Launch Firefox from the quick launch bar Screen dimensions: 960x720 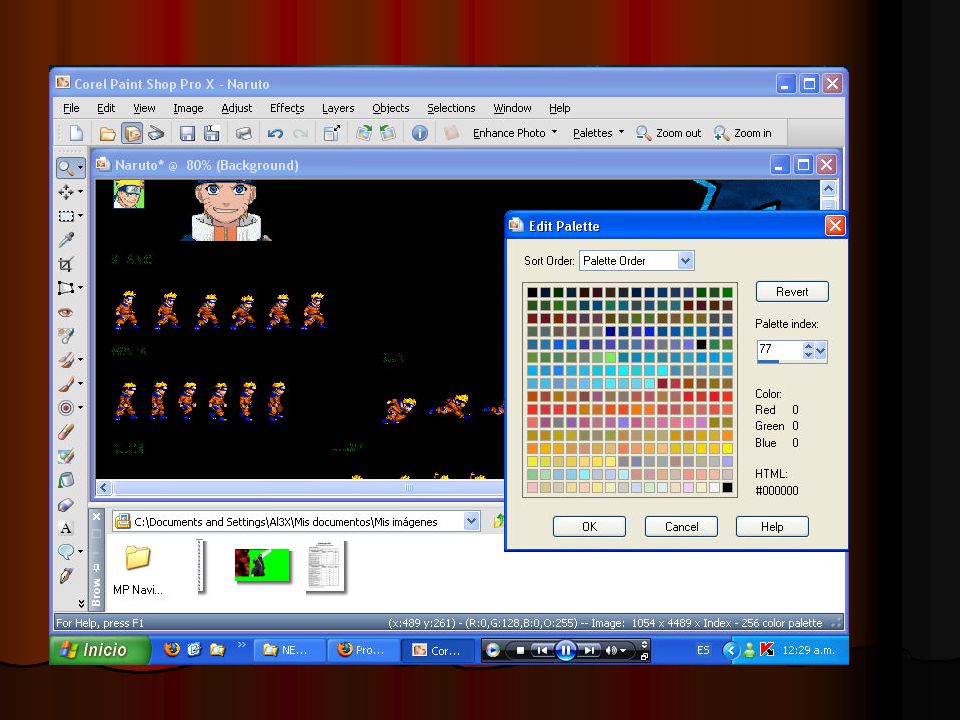pos(172,649)
